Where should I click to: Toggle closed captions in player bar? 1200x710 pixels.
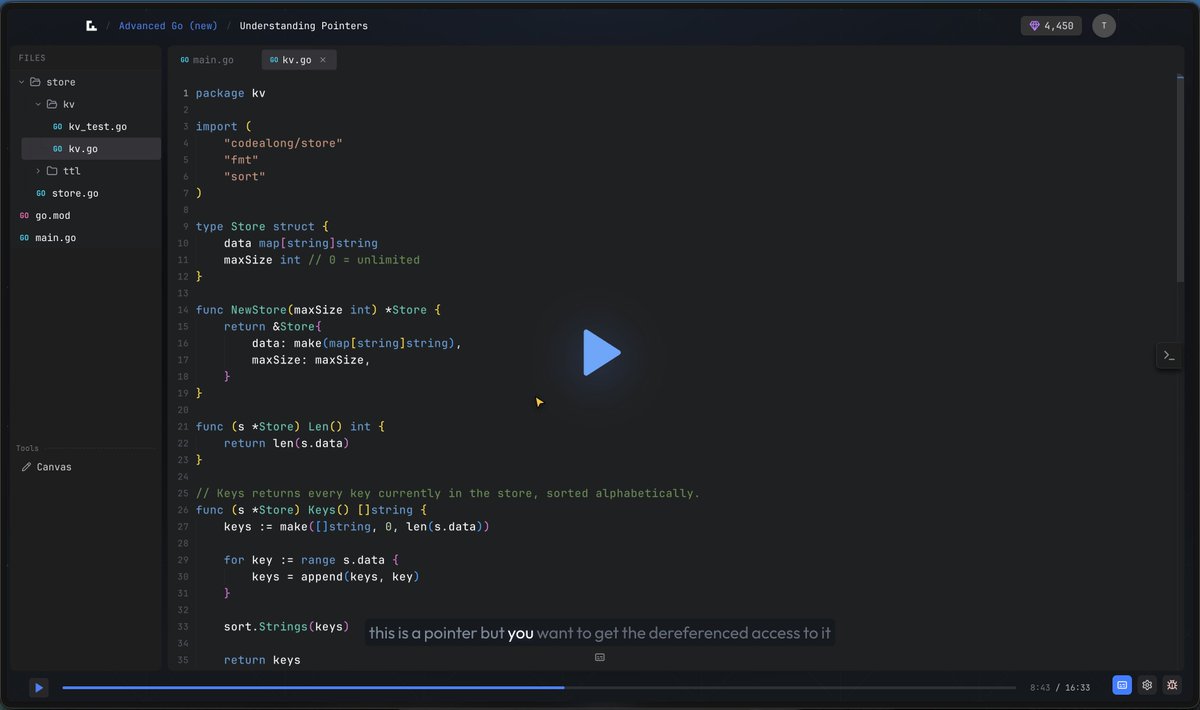[x=1122, y=685]
